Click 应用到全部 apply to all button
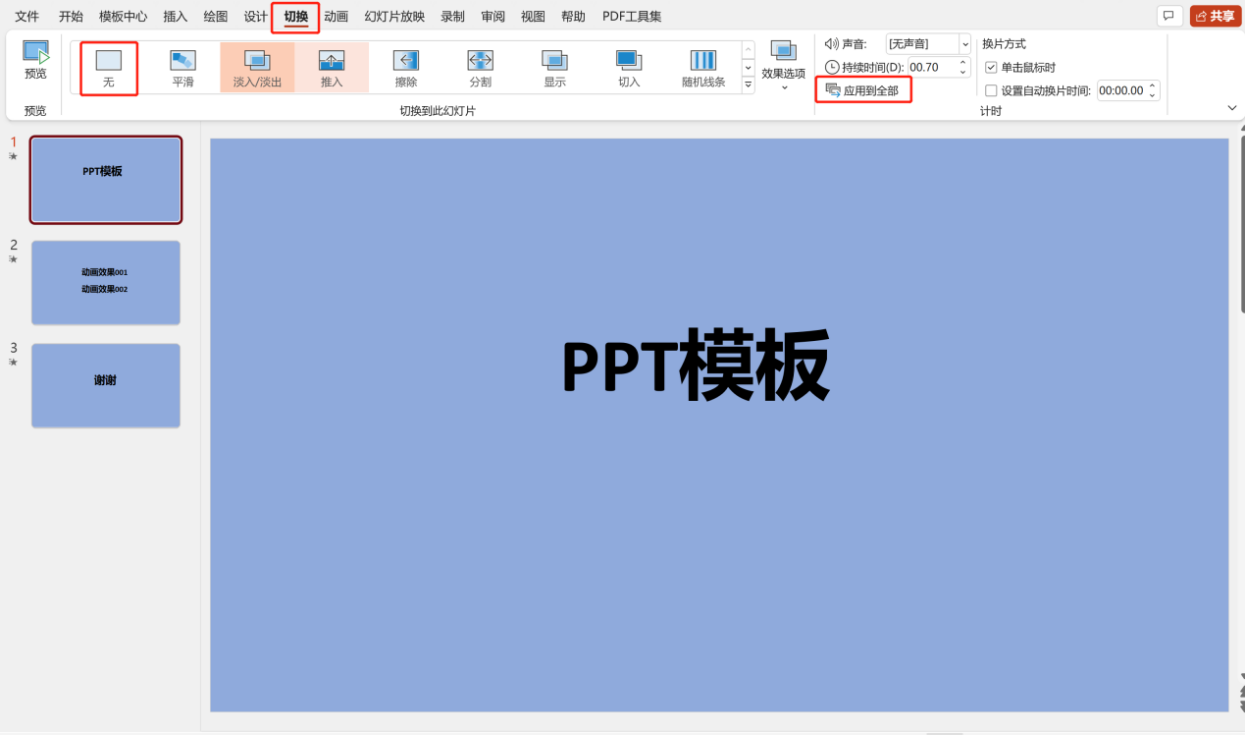This screenshot has width=1246, height=735. (x=863, y=91)
